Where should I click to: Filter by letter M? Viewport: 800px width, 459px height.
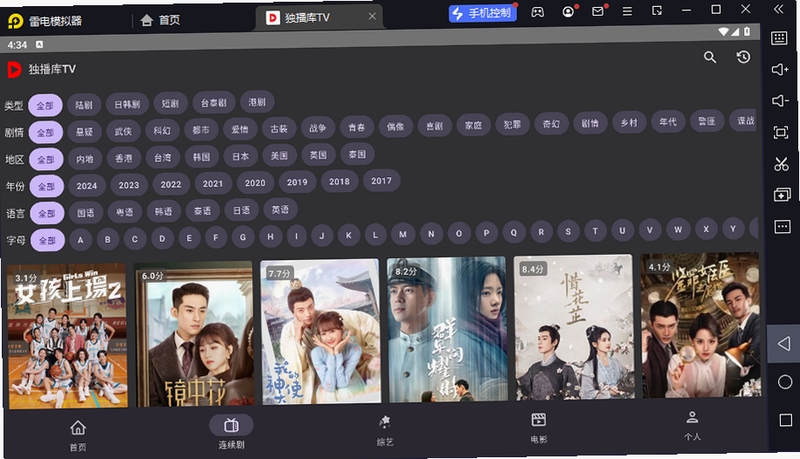pos(403,234)
